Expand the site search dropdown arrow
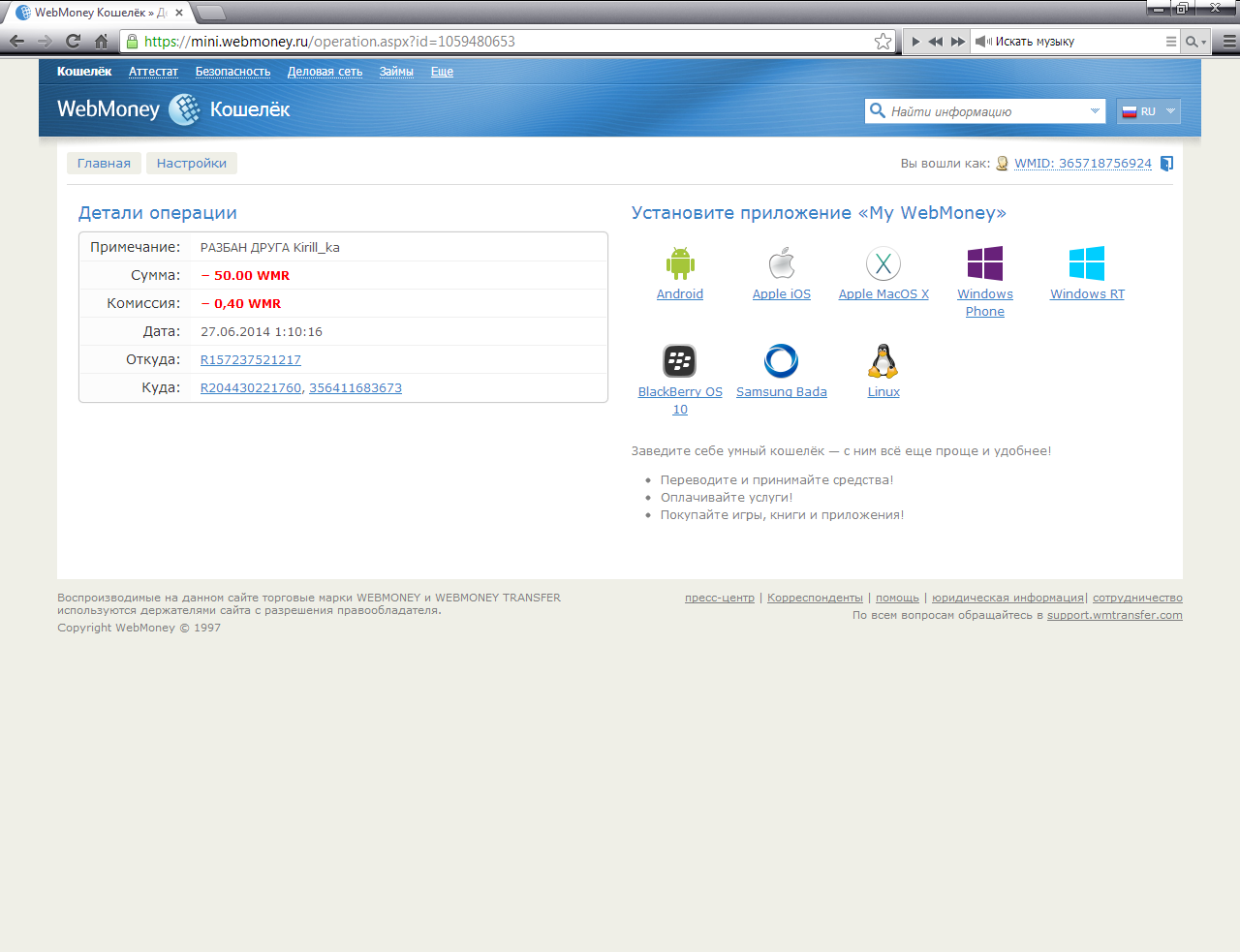1240x952 pixels. point(1095,111)
